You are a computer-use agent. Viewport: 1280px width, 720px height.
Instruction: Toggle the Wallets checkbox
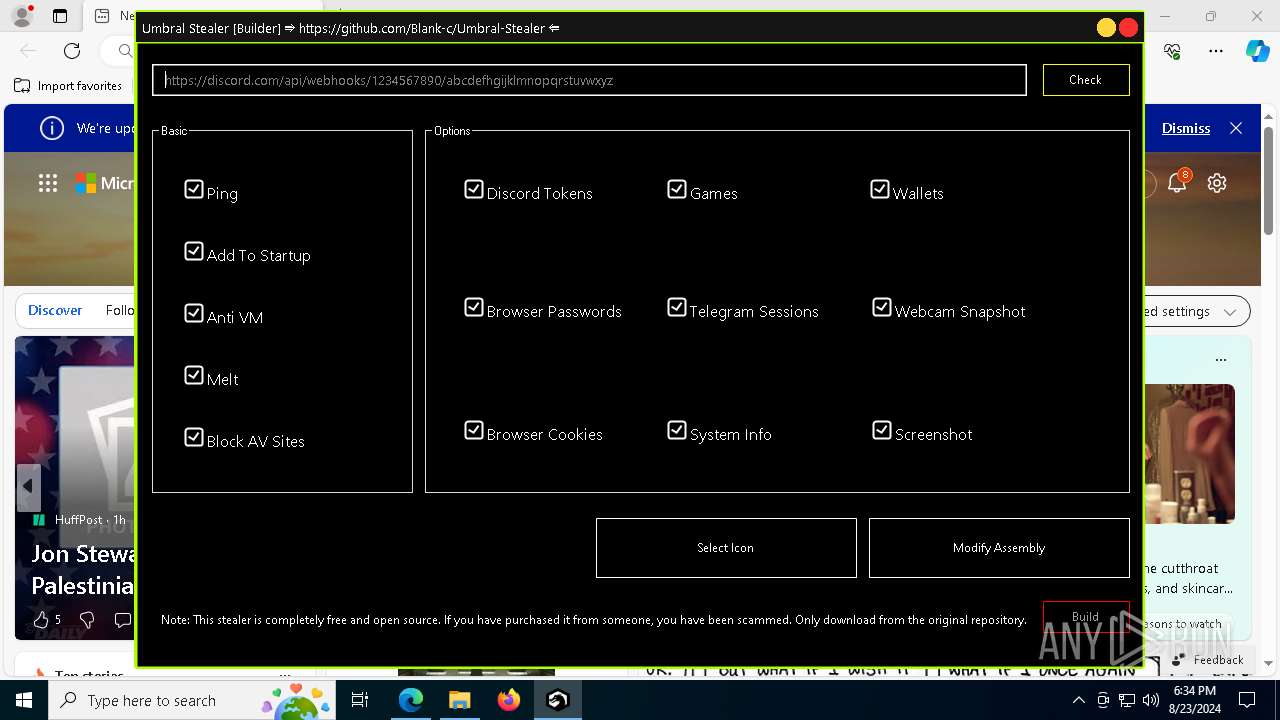pyautogui.click(x=880, y=189)
